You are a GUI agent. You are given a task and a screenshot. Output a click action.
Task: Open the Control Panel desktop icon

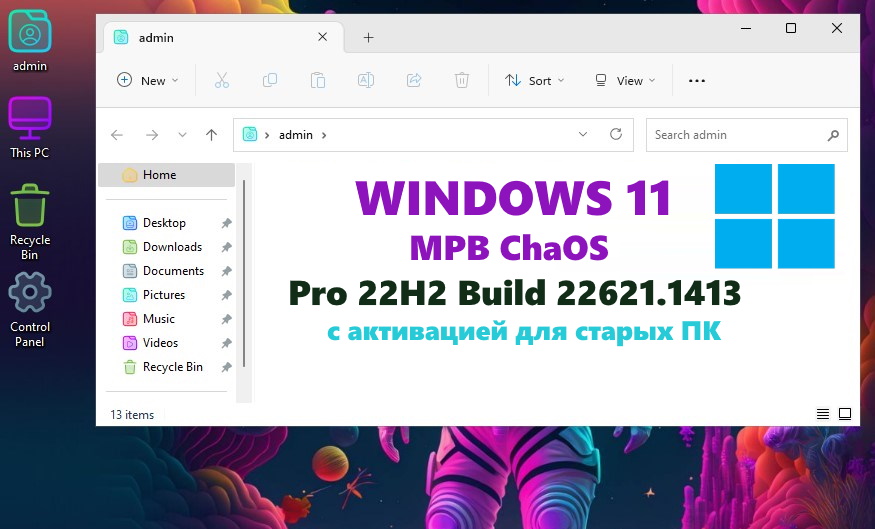pyautogui.click(x=30, y=310)
